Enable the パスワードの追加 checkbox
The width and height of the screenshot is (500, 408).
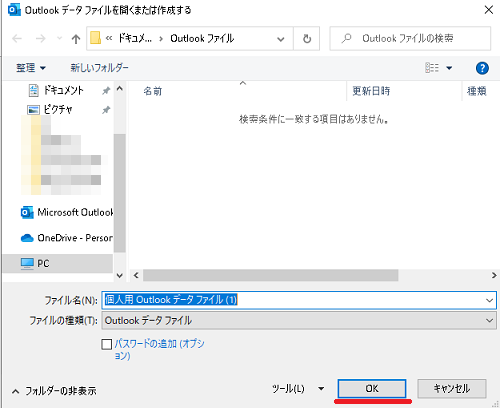[x=107, y=344]
